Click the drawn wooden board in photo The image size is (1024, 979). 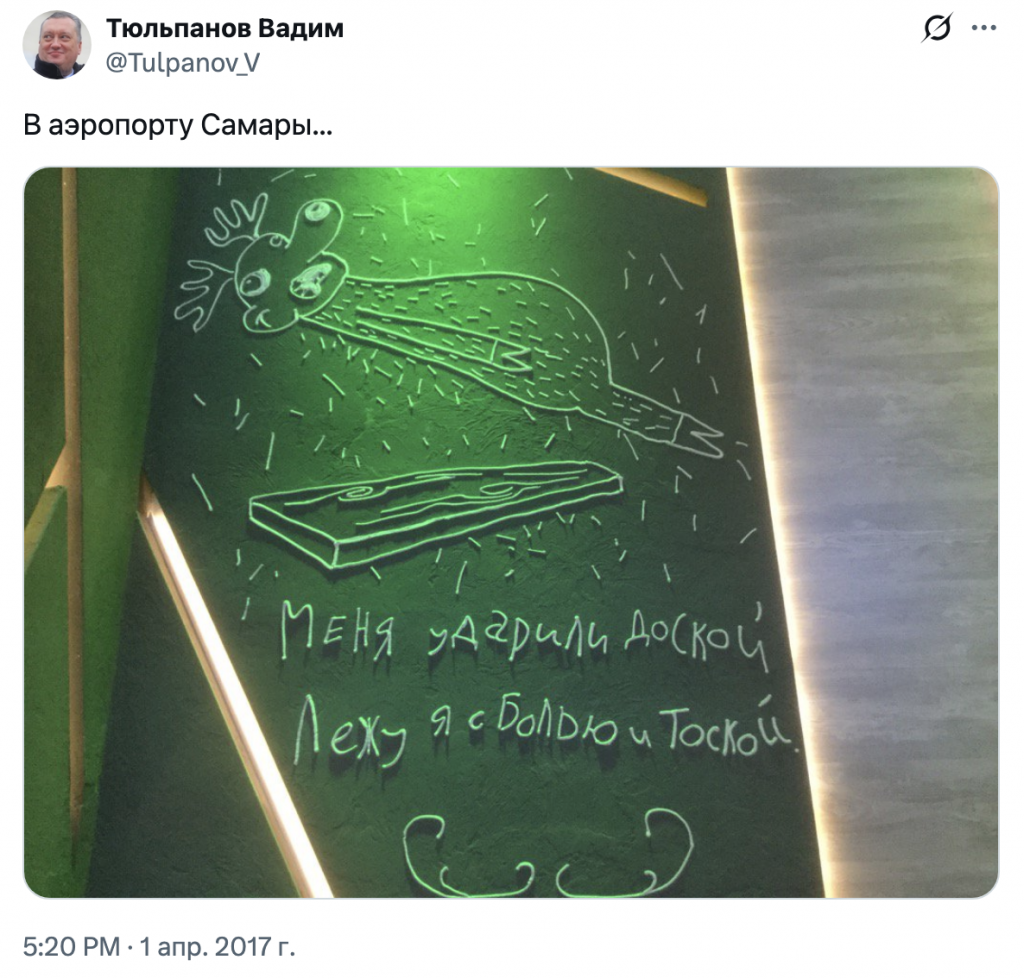click(x=436, y=511)
